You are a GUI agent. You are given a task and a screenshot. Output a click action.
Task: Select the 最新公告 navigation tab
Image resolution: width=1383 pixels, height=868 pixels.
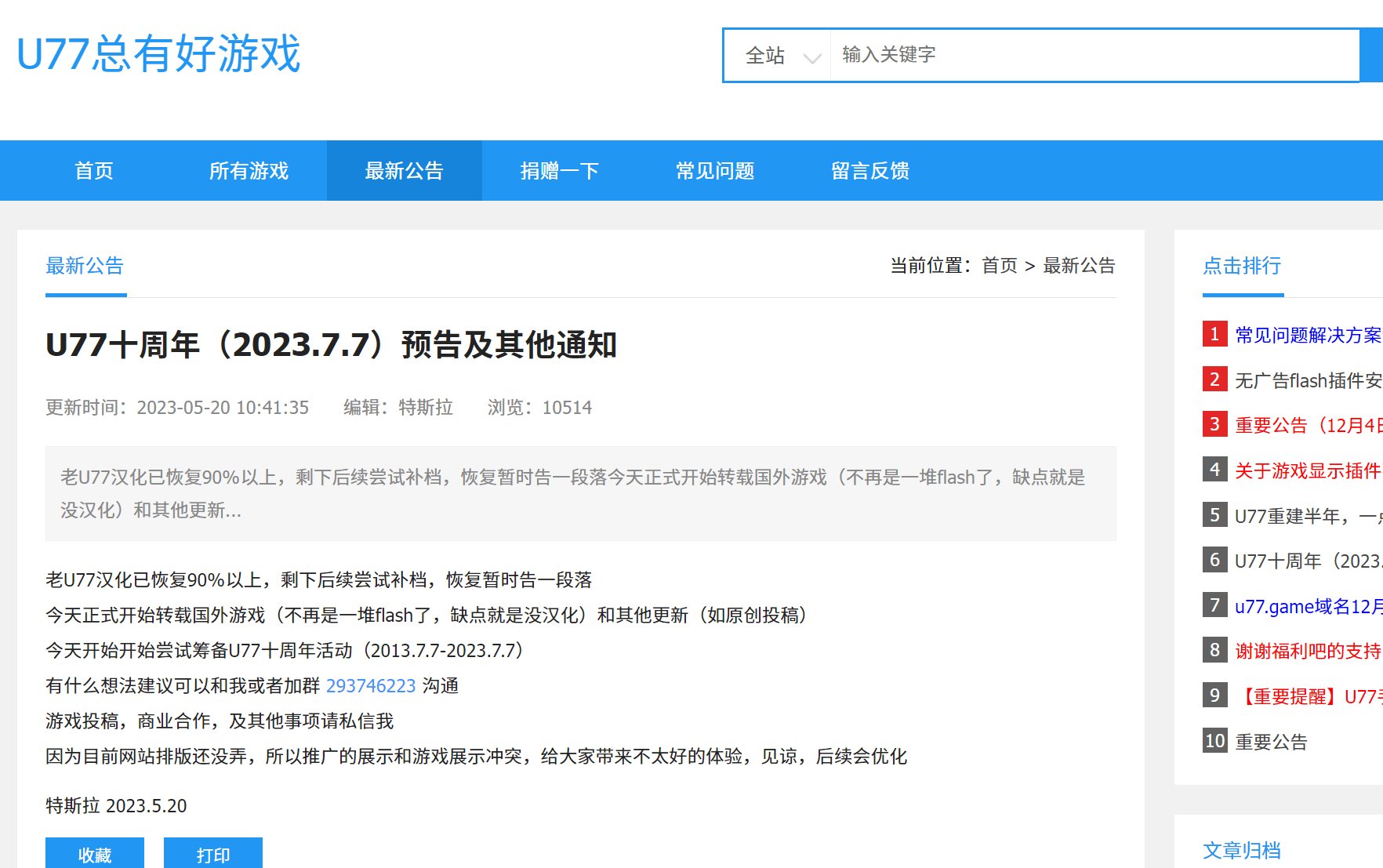tap(405, 171)
